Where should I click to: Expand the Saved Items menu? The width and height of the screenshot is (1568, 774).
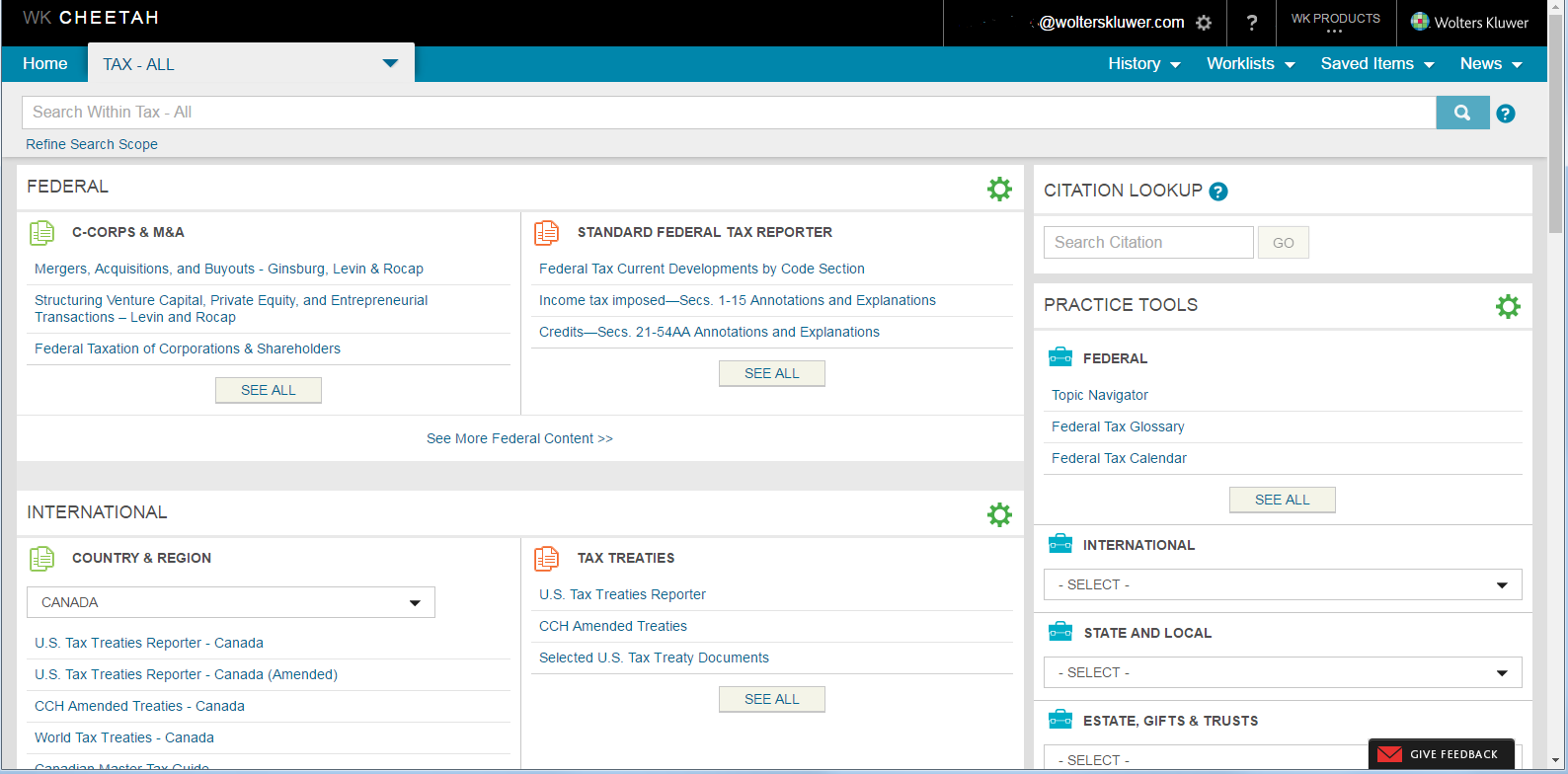(1377, 64)
